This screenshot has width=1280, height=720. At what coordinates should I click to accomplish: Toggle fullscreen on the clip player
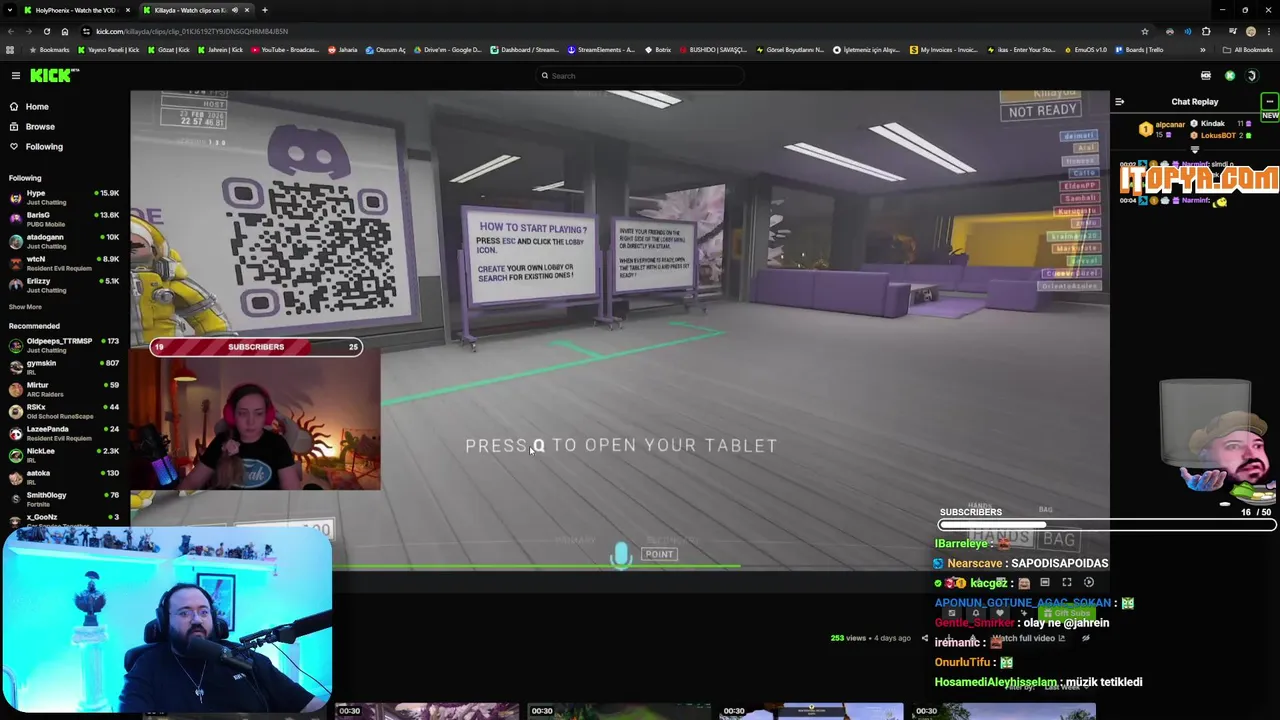1067,583
